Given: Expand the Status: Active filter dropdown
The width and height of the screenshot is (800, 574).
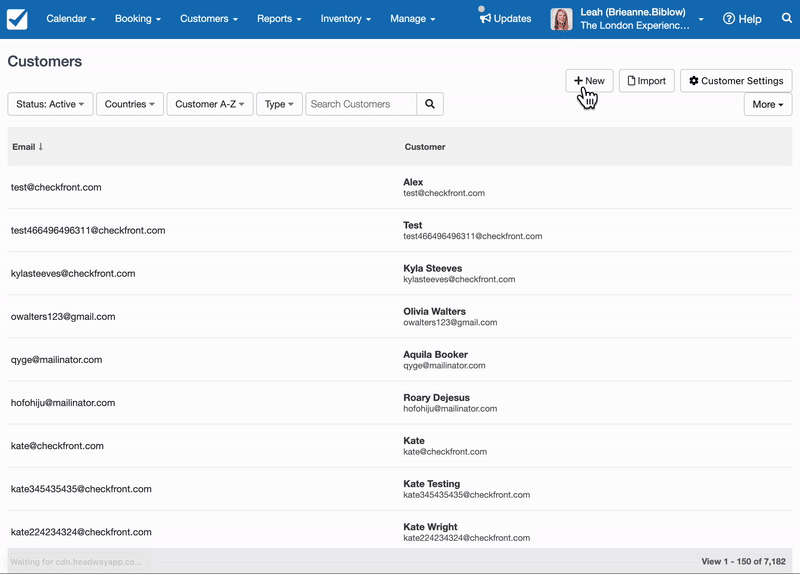Looking at the screenshot, I should tap(50, 104).
